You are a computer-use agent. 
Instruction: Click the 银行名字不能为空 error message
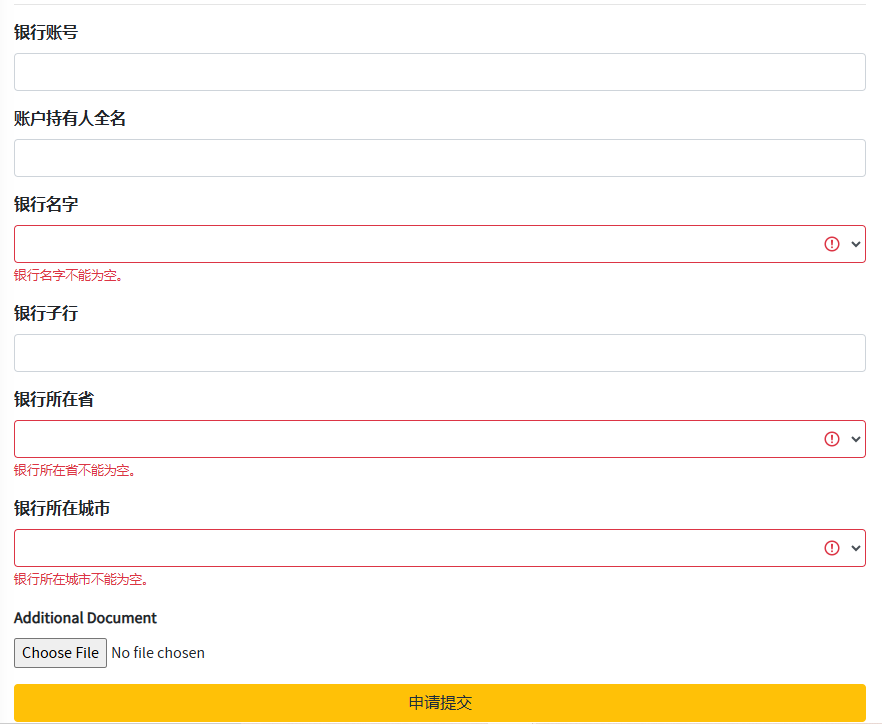(69, 275)
